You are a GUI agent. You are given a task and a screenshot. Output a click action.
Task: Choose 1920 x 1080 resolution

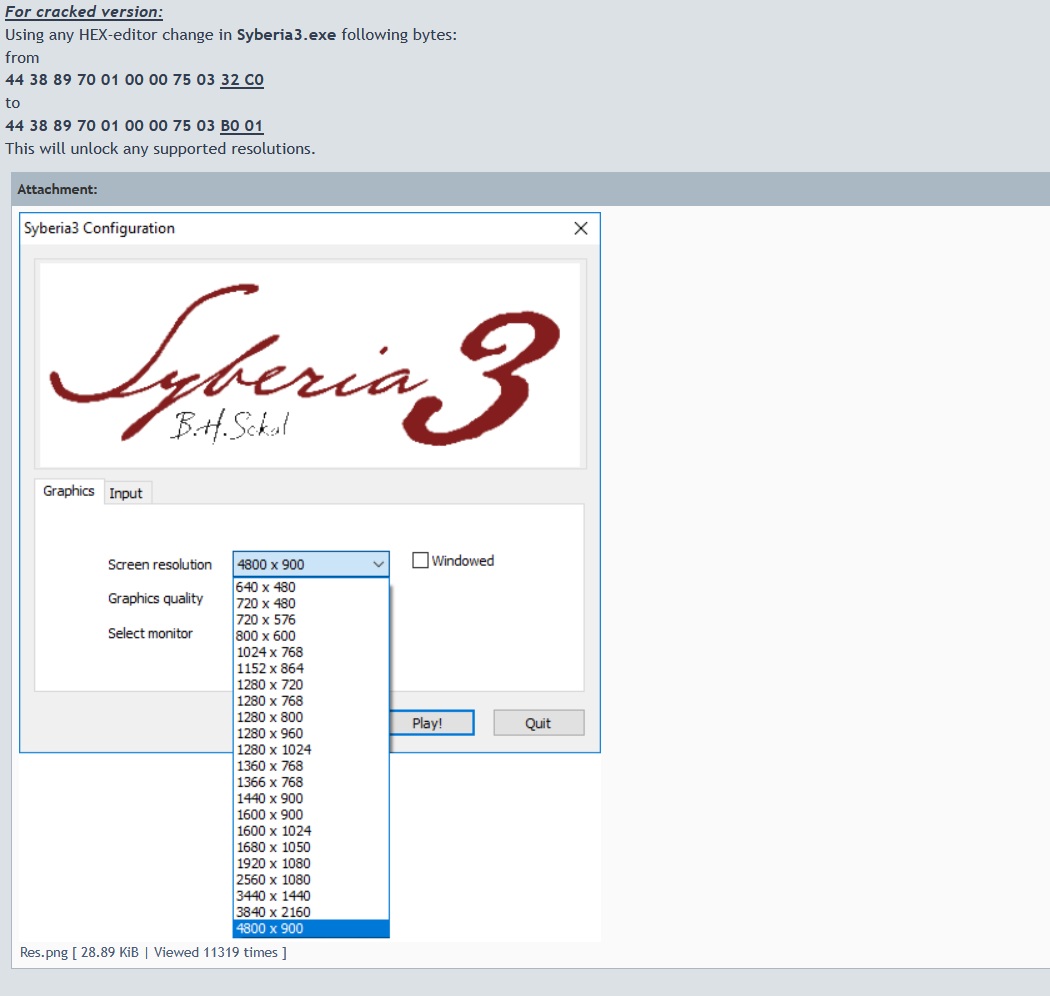(x=311, y=863)
